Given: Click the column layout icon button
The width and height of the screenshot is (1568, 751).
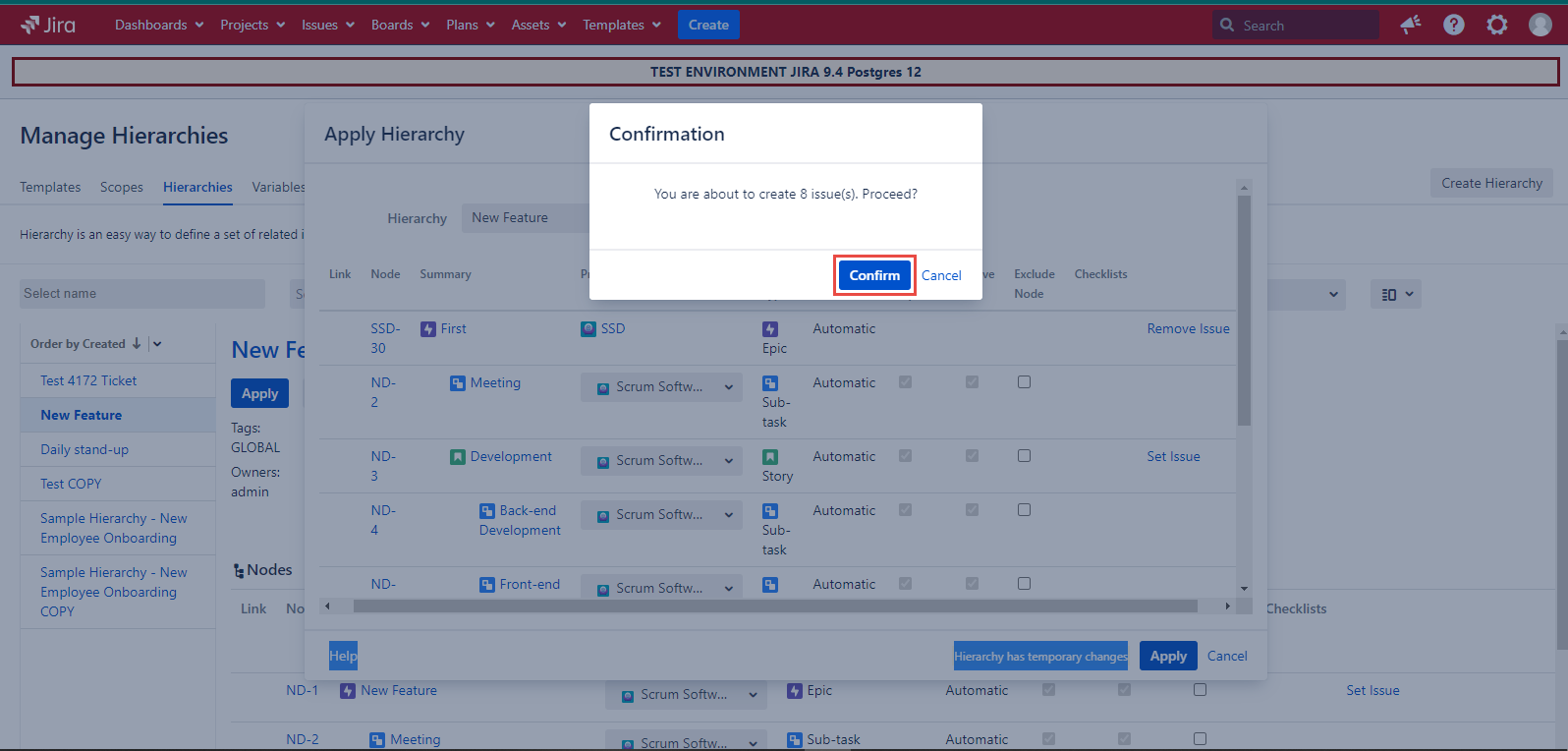Looking at the screenshot, I should (x=1395, y=294).
